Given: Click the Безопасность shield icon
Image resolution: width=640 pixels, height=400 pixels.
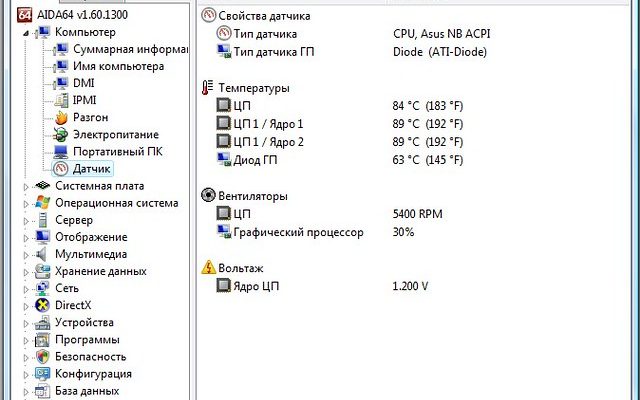Looking at the screenshot, I should click(x=43, y=356).
